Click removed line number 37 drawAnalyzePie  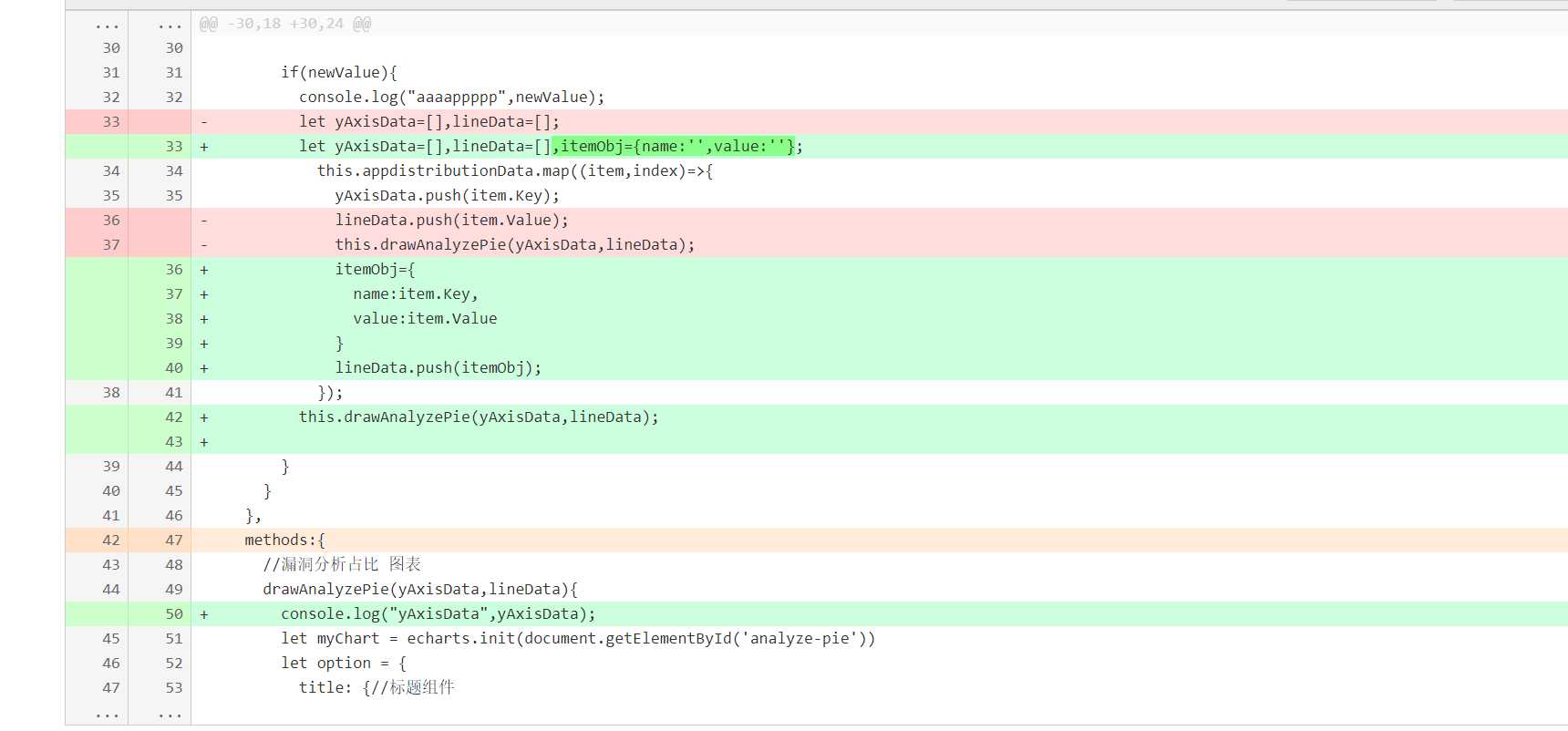111,244
